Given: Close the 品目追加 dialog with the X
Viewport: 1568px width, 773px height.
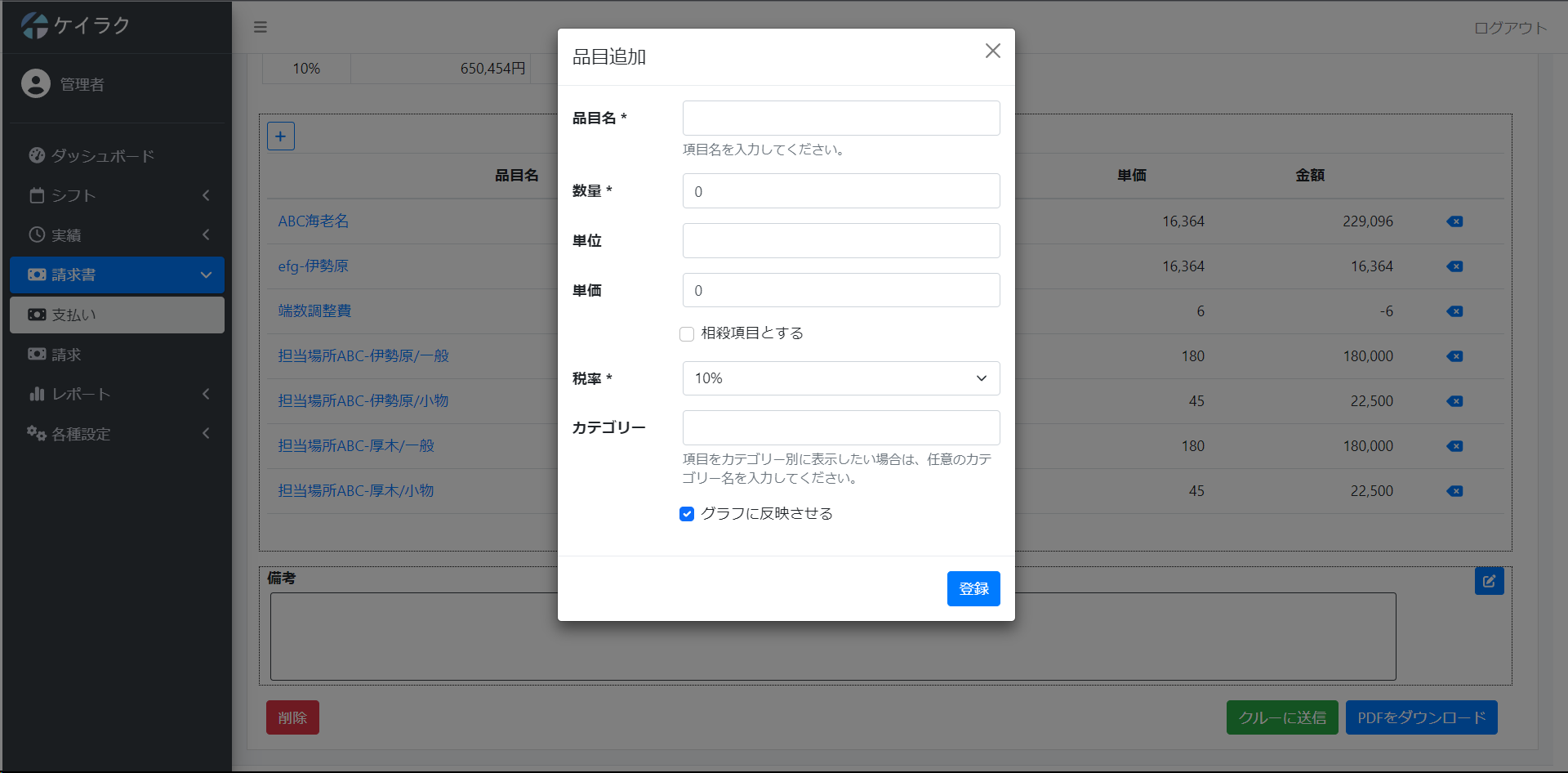Looking at the screenshot, I should pyautogui.click(x=992, y=51).
